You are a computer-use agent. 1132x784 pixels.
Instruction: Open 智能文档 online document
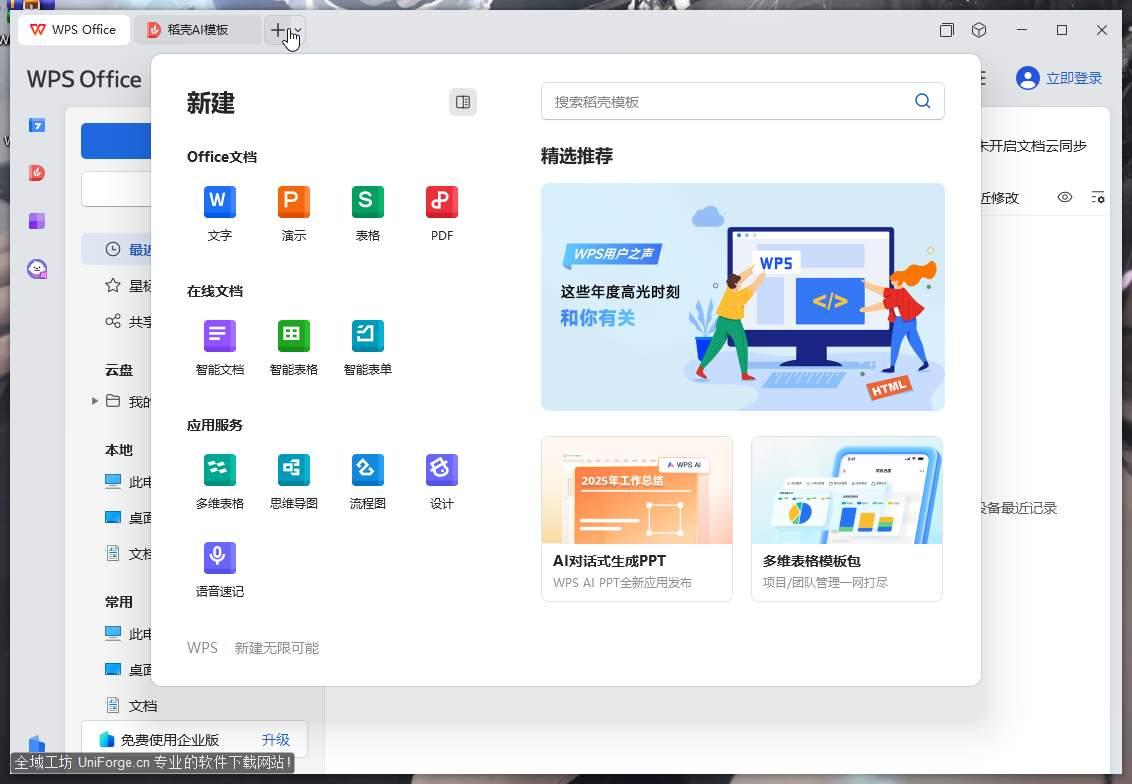[x=219, y=348]
